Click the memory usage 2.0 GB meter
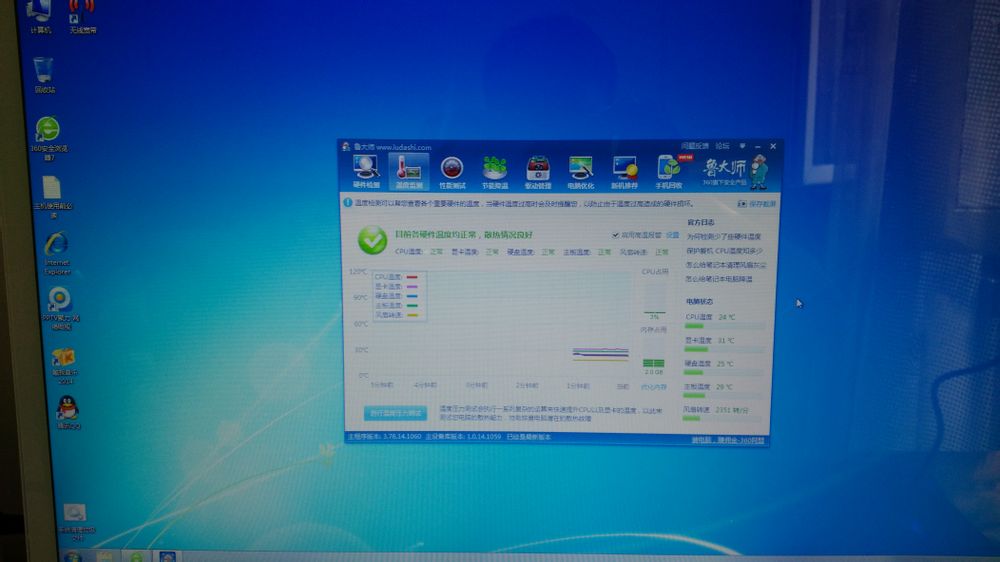The height and width of the screenshot is (562, 1000). point(654,357)
